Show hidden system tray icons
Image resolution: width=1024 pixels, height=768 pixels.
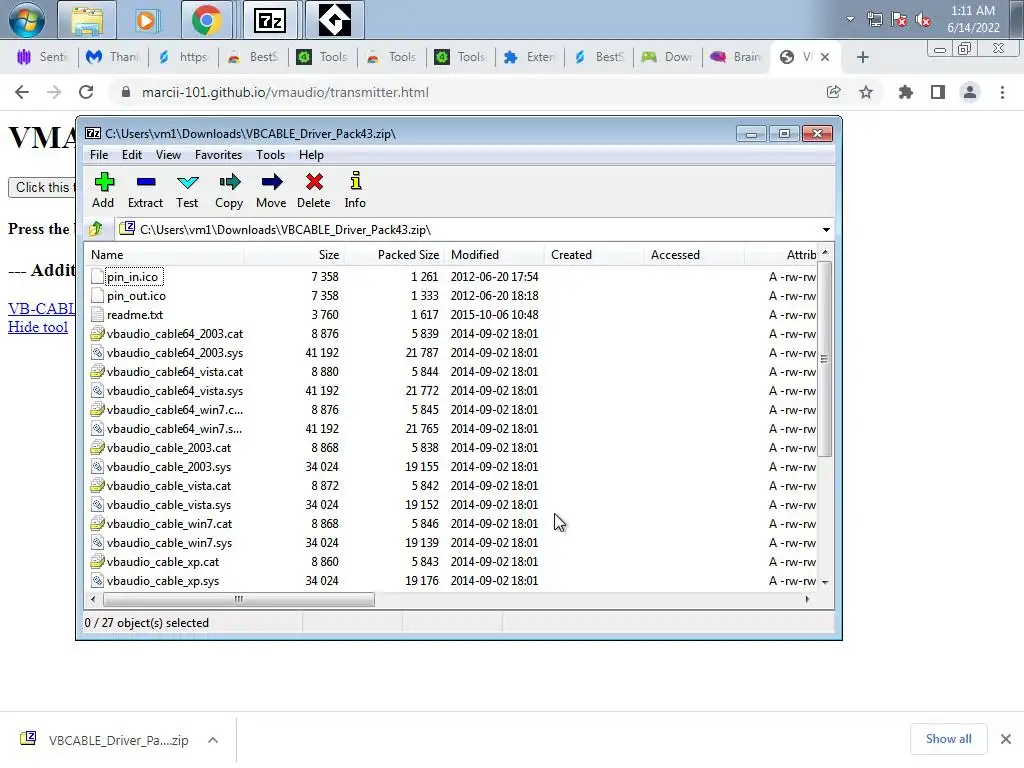tap(850, 19)
